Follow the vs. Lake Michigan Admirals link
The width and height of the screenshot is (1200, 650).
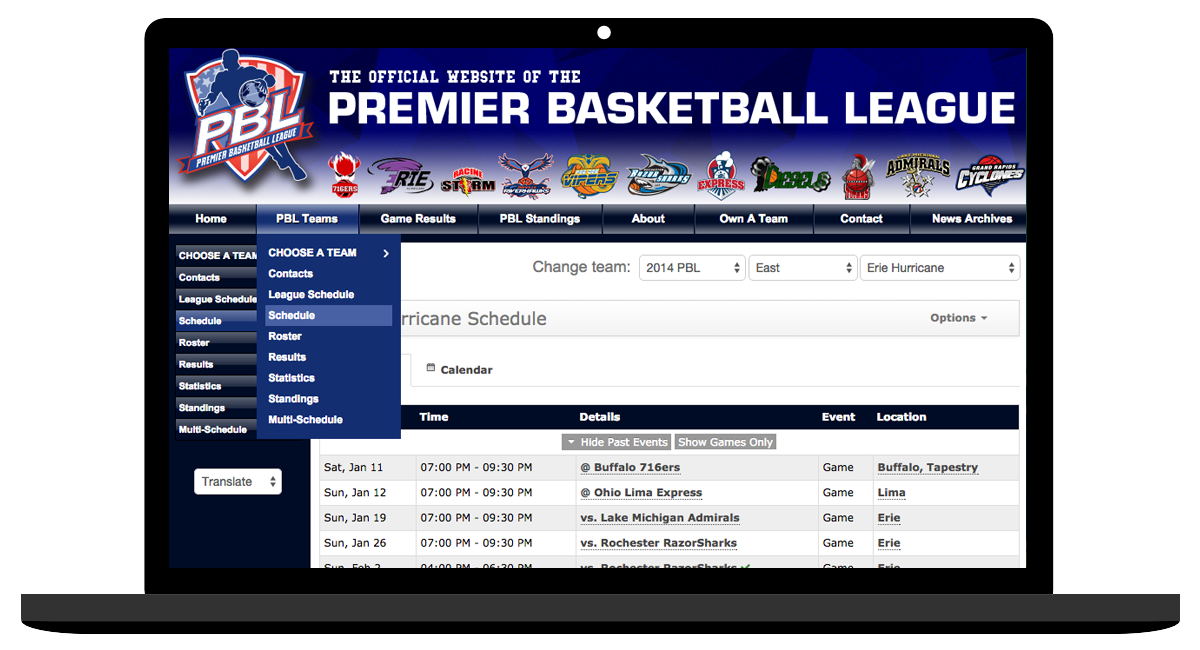pos(660,518)
